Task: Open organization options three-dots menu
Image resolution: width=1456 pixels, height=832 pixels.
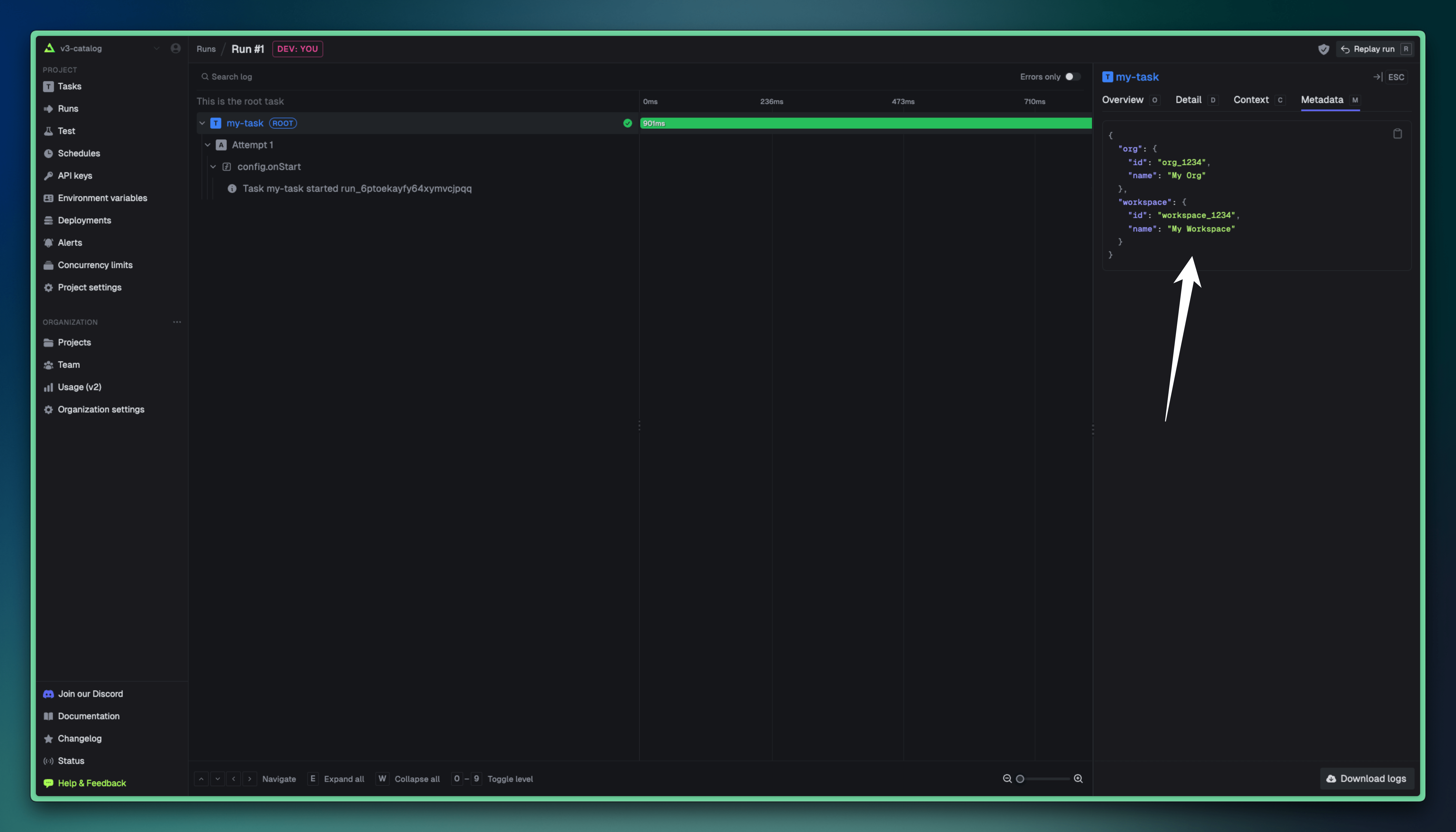Action: coord(177,322)
